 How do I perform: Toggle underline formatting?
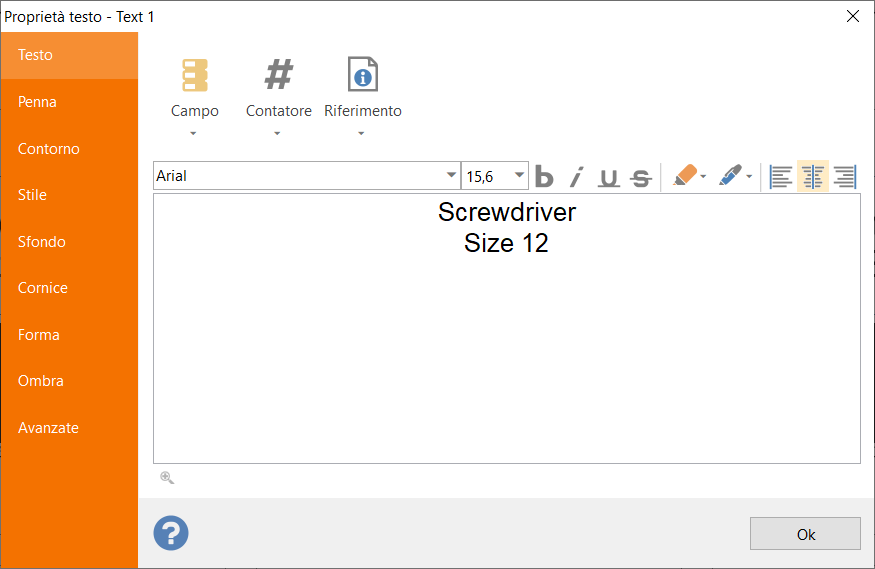pos(609,177)
